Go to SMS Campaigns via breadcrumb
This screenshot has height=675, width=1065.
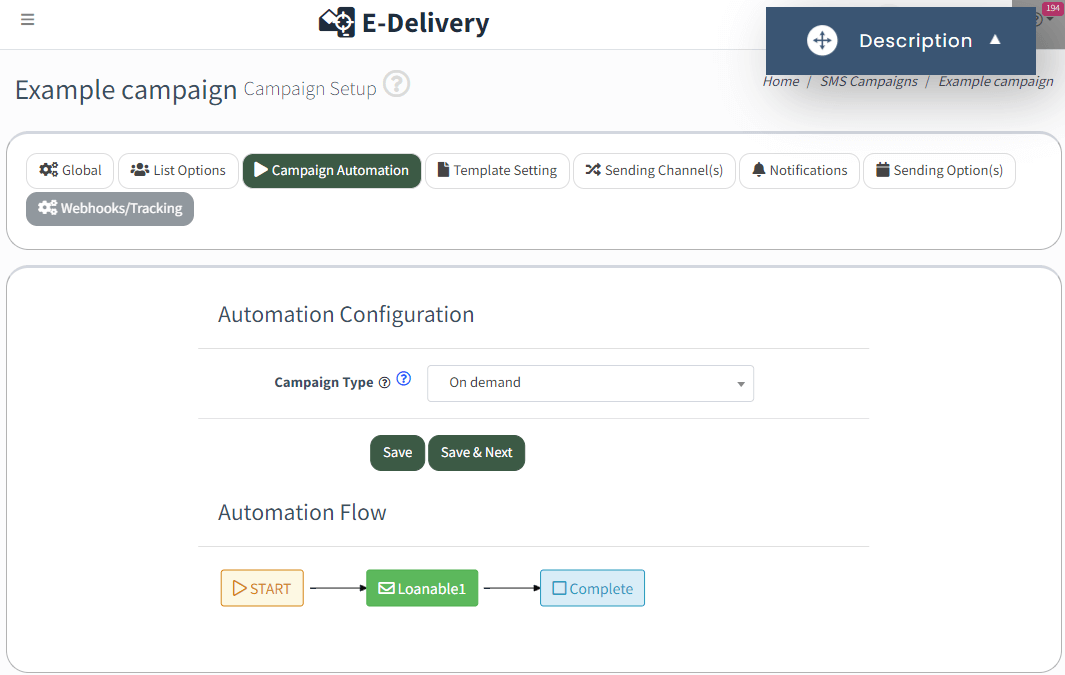click(868, 81)
